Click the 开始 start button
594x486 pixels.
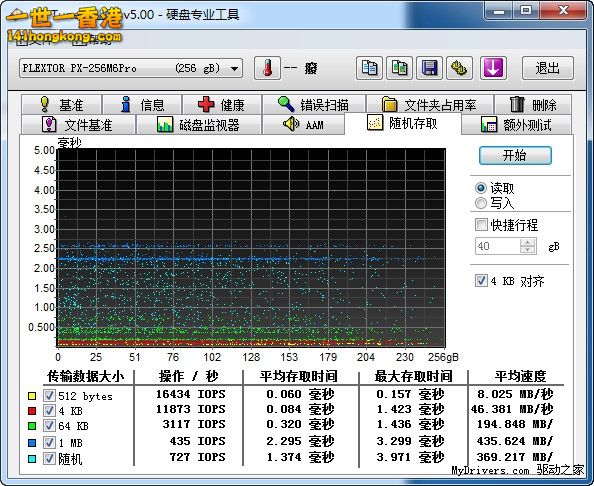tap(515, 155)
